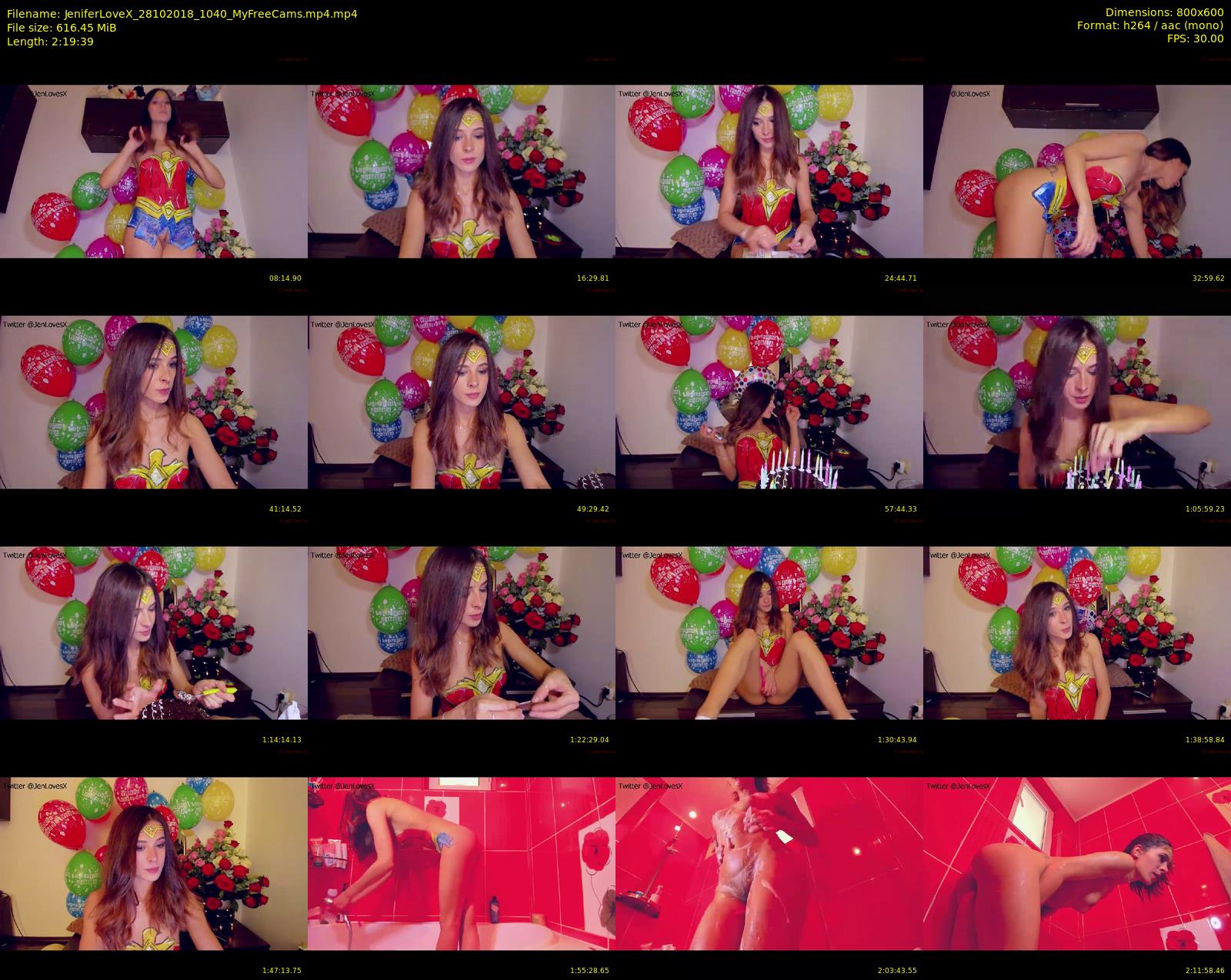Click the "Format: h264 / aac (mono)" text
This screenshot has width=1231, height=980.
pyautogui.click(x=1150, y=25)
